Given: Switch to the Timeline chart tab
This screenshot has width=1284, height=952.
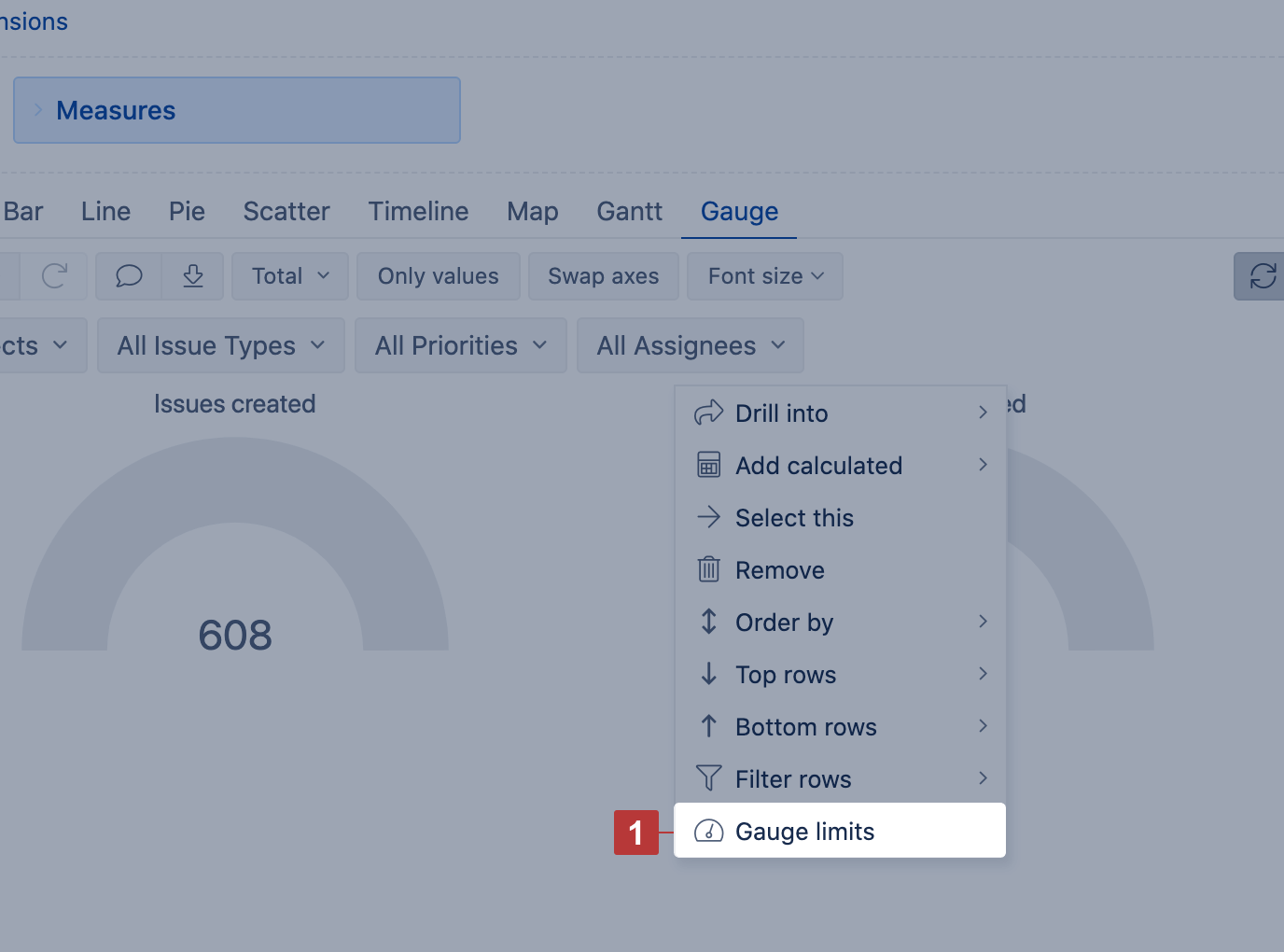Looking at the screenshot, I should click(418, 212).
